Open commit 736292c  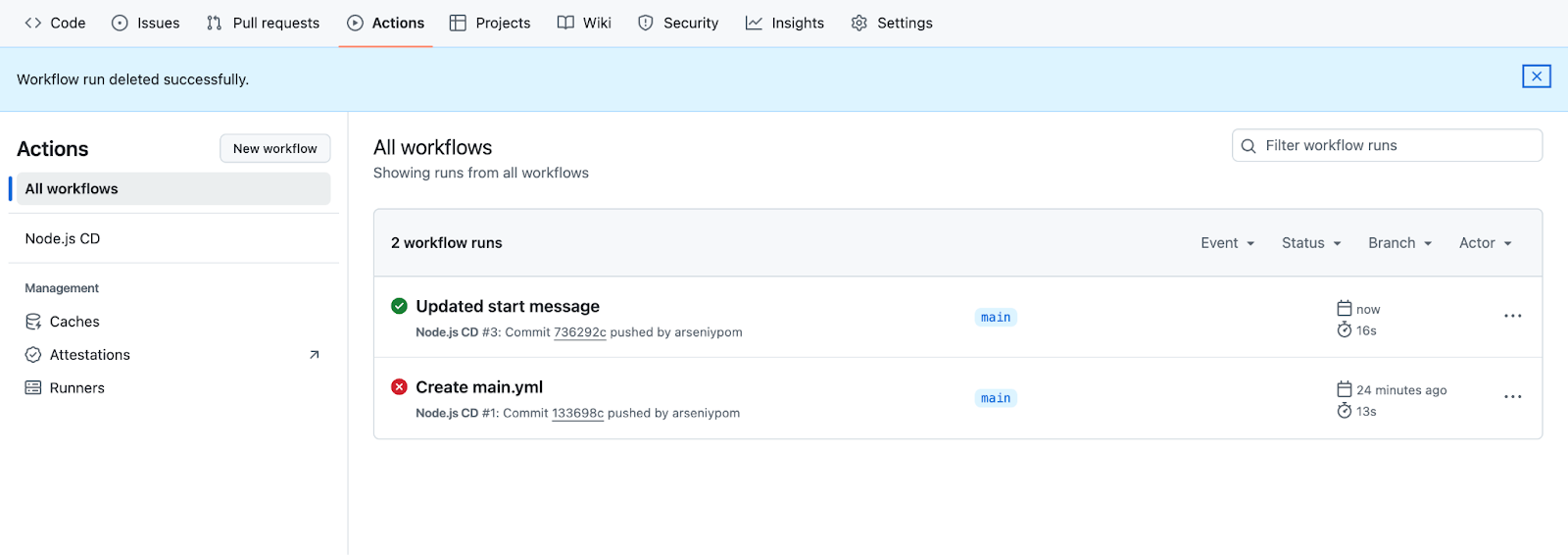[x=580, y=332]
